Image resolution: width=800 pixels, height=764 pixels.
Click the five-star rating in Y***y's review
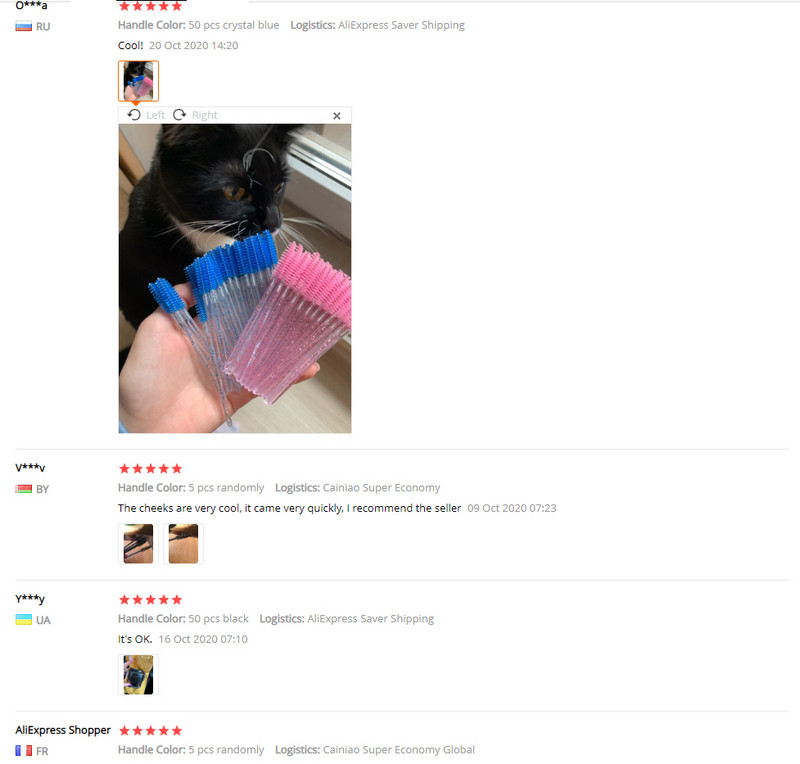pyautogui.click(x=151, y=600)
